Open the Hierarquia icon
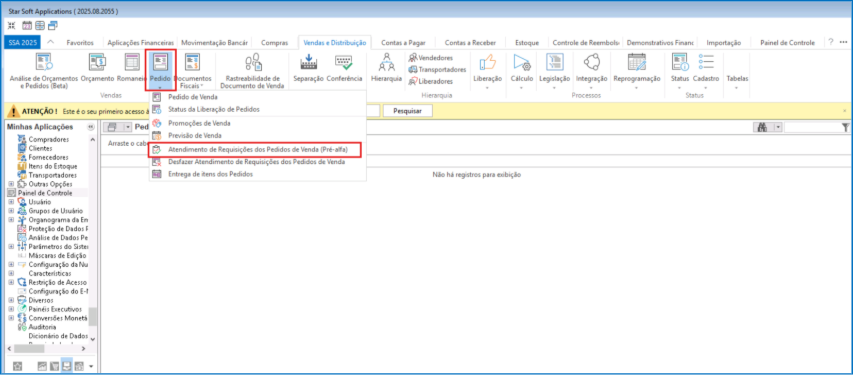 [x=386, y=68]
